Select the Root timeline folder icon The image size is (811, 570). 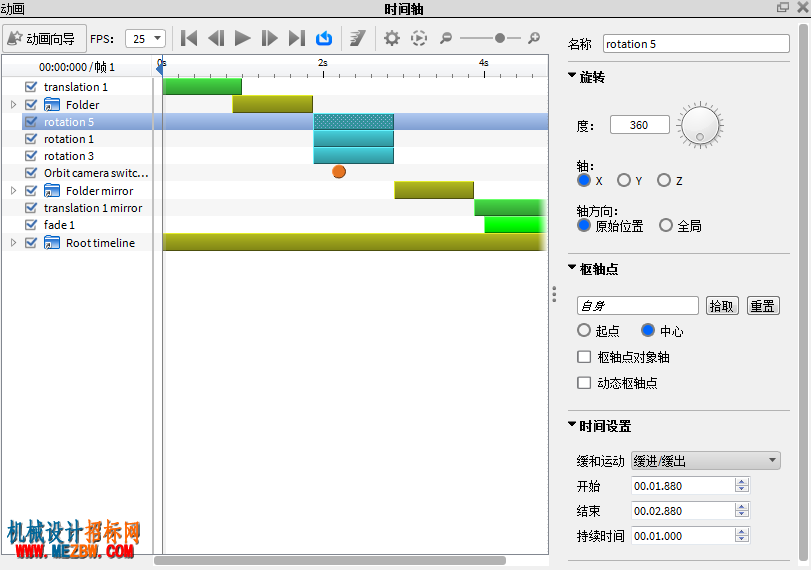pos(52,243)
